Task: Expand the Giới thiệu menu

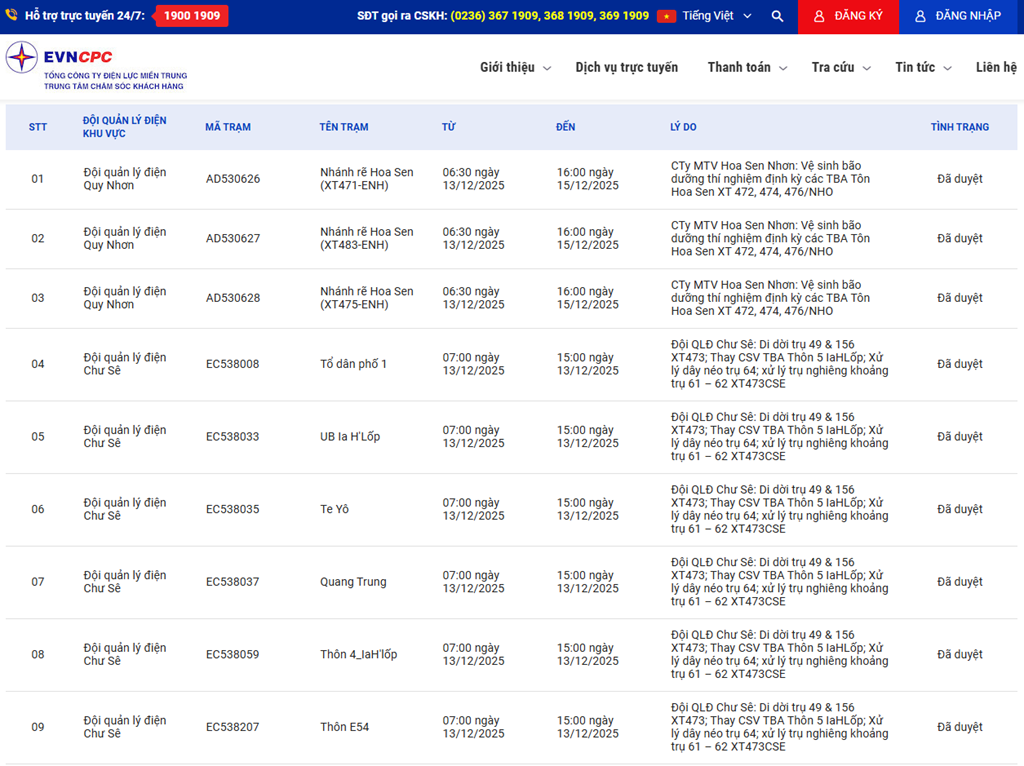Action: (514, 68)
